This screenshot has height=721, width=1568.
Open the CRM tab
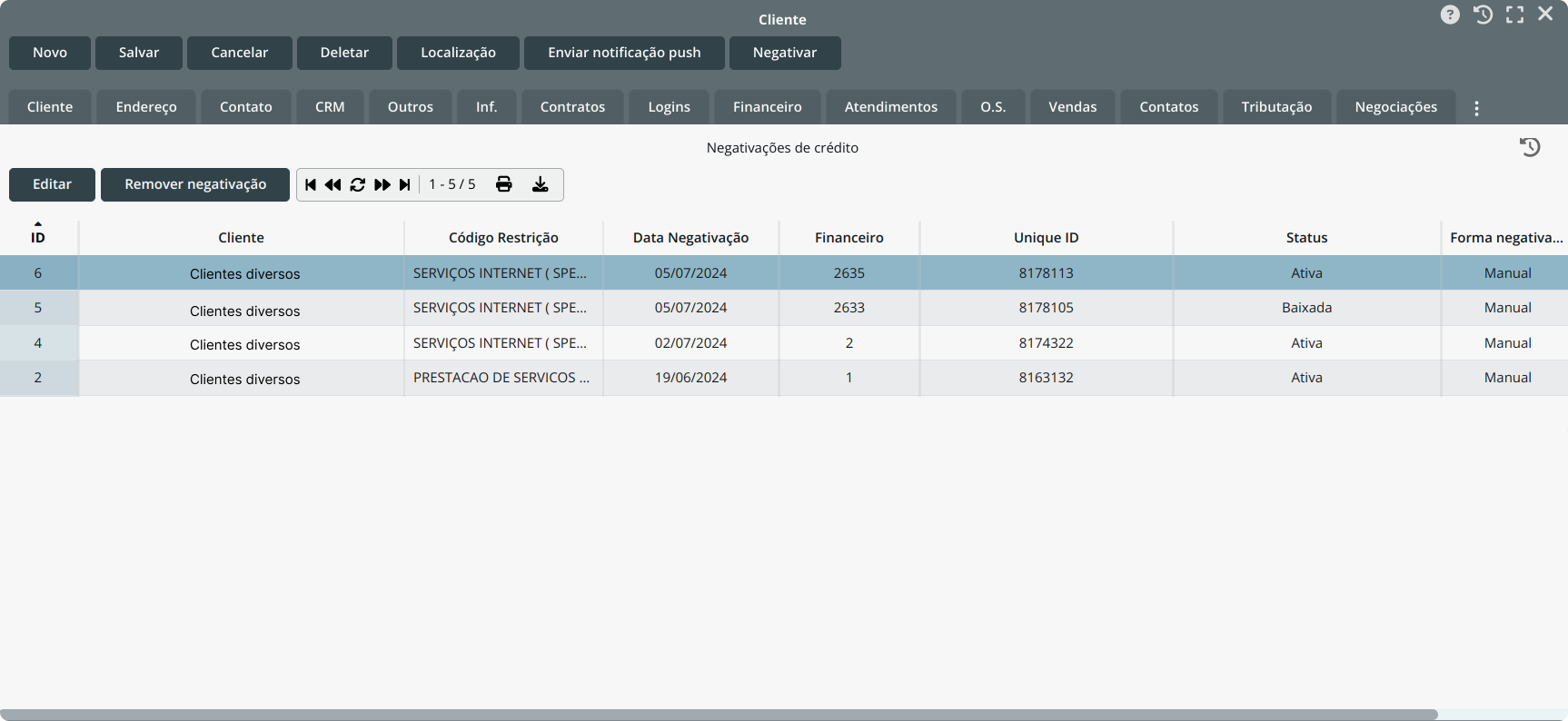pos(330,107)
